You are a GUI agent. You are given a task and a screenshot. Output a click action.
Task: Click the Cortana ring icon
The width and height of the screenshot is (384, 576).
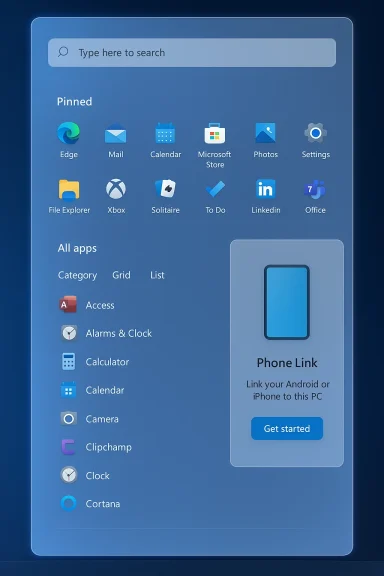[x=68, y=504]
